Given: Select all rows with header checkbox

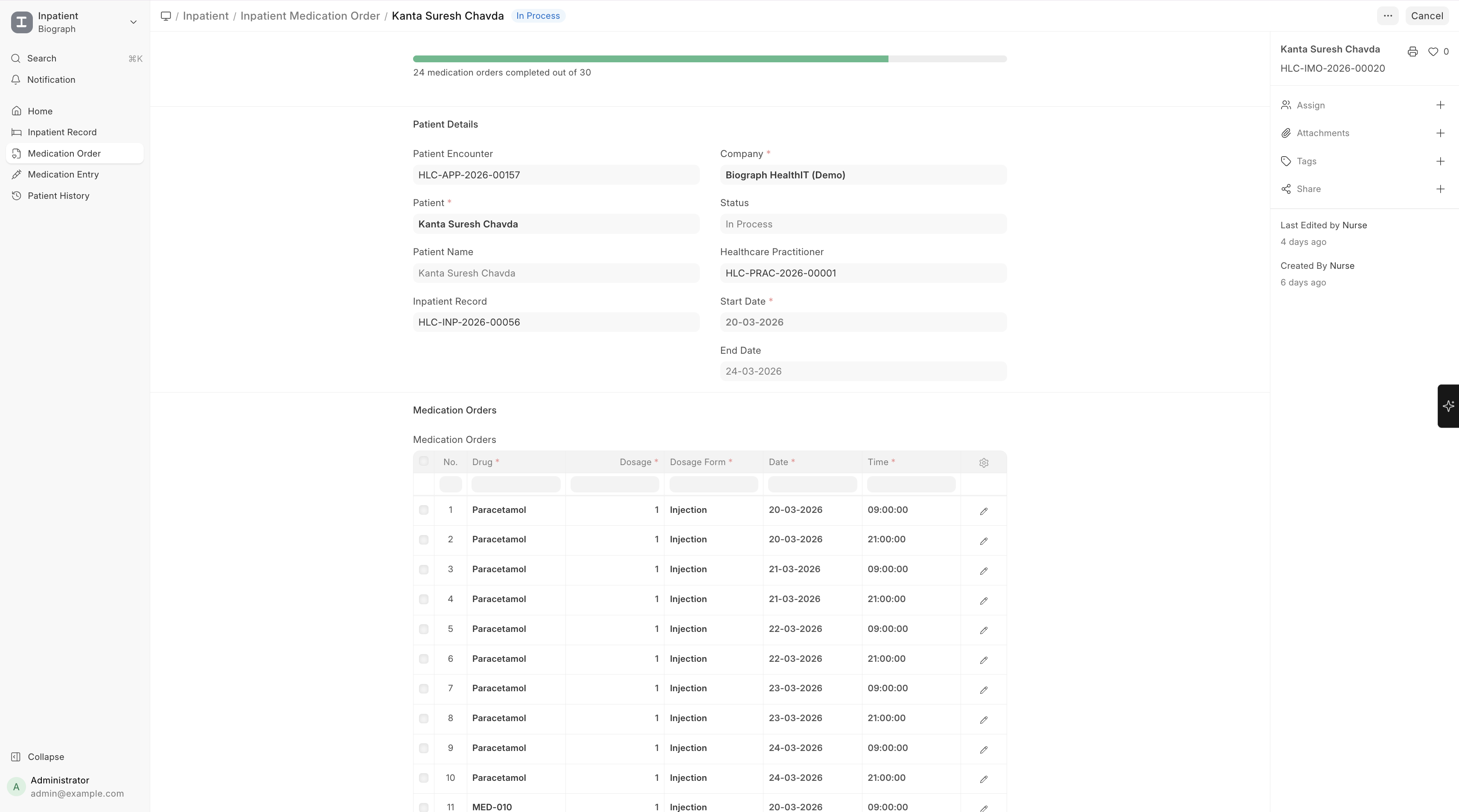Looking at the screenshot, I should (423, 461).
